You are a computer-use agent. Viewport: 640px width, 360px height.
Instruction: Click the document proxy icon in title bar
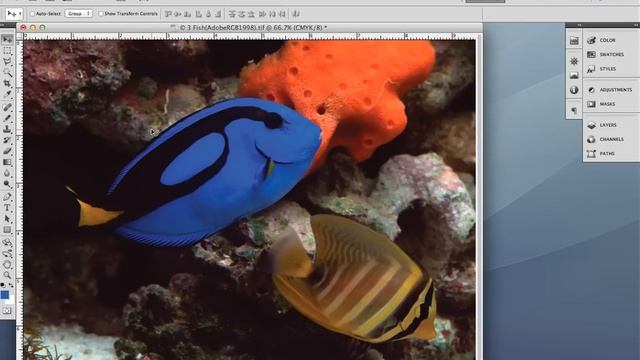tap(173, 28)
